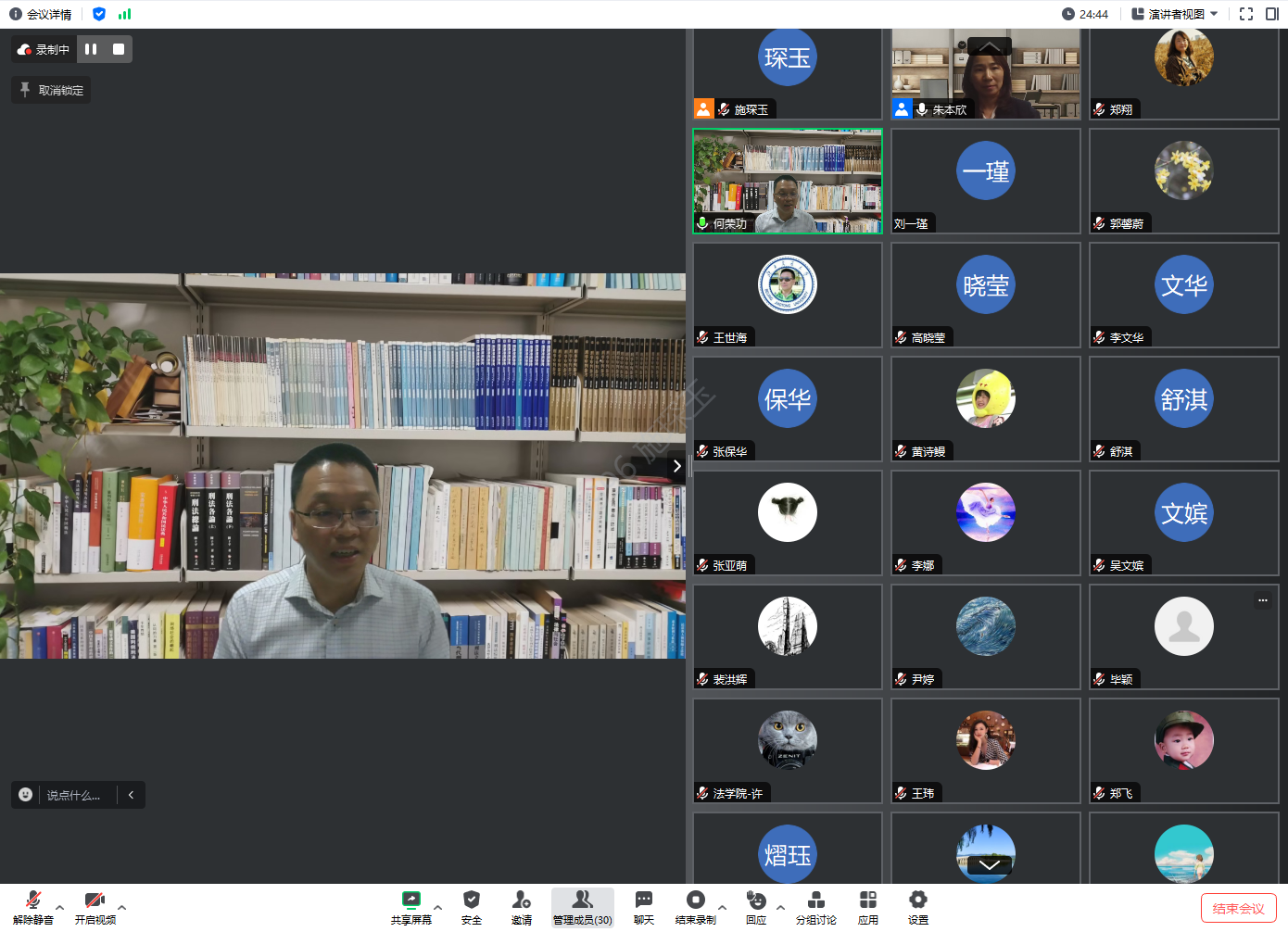Click the Reactions (回应) icon
This screenshot has width=1288, height=932.
[x=756, y=900]
